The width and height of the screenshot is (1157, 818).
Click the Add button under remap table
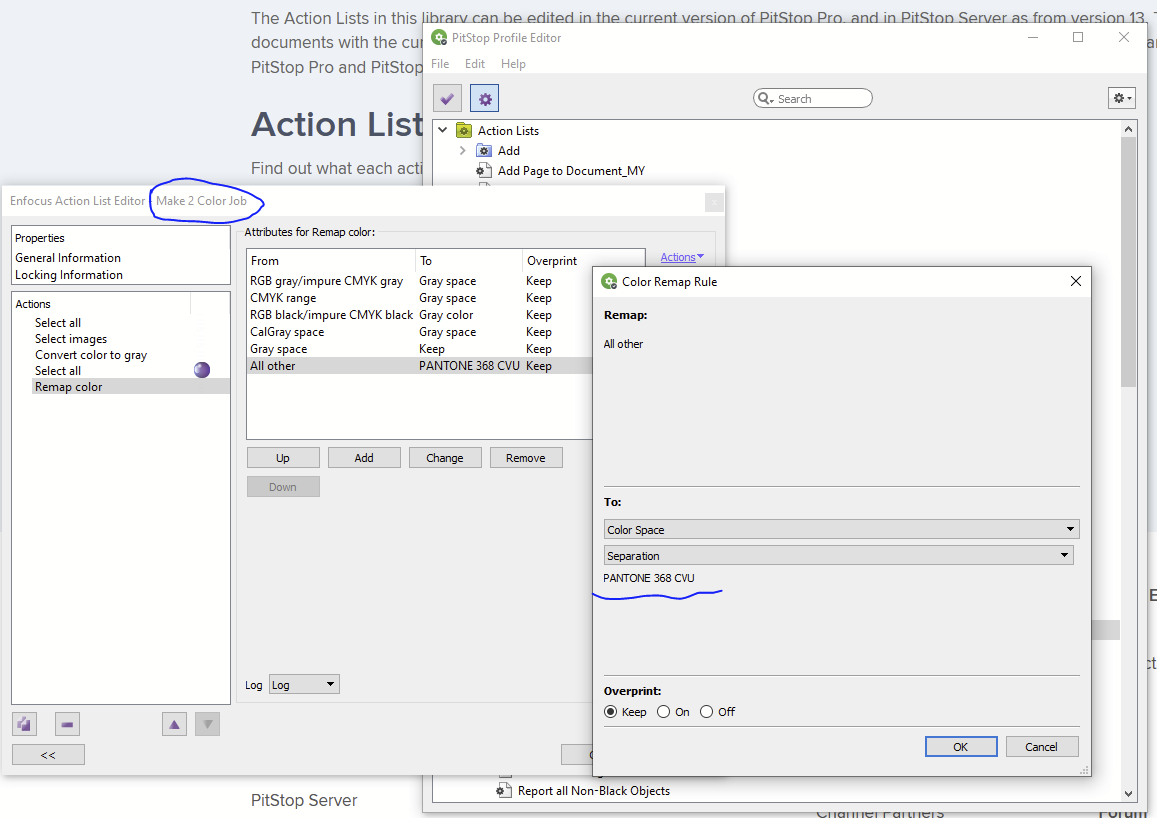tap(364, 457)
